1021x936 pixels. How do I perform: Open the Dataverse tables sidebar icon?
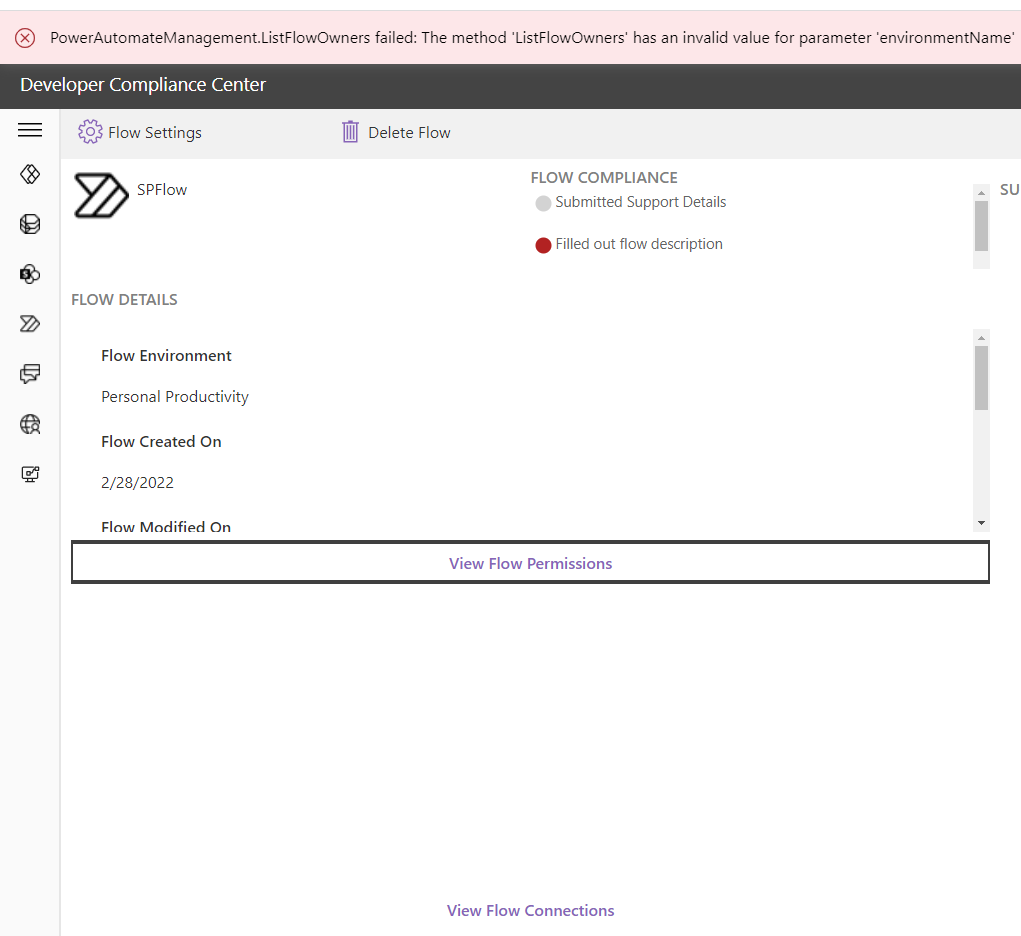pyautogui.click(x=30, y=224)
